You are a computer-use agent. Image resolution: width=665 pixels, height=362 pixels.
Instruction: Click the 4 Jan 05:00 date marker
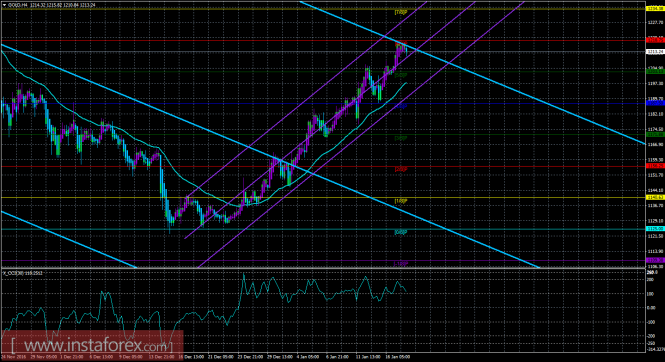pos(308,357)
